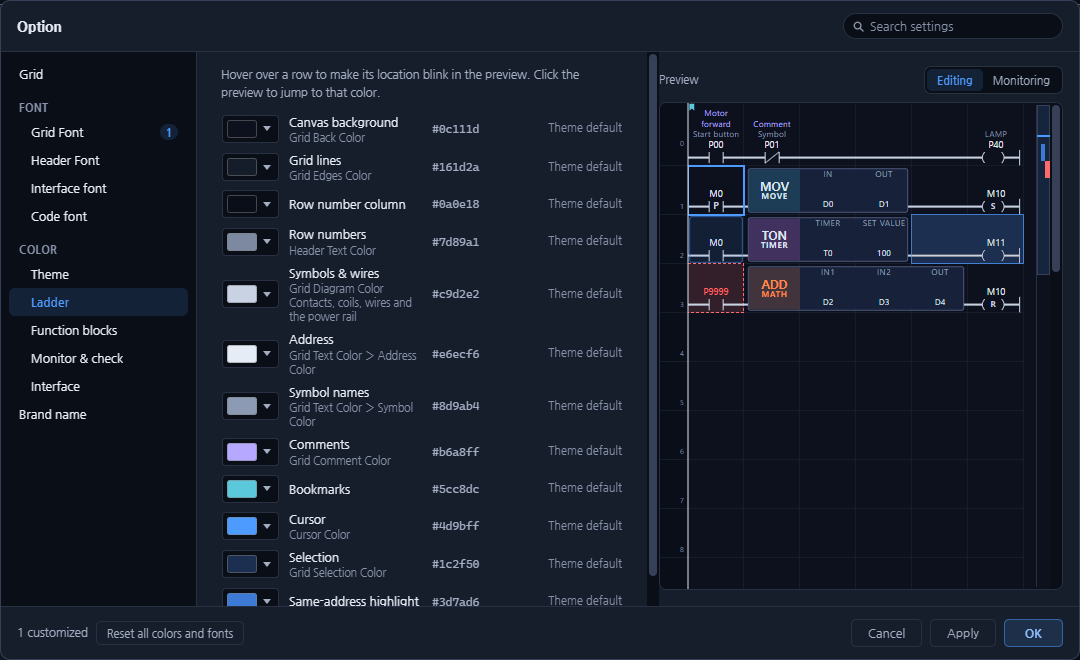
Task: Click the color list vertical scrollbar
Action: pos(652,316)
